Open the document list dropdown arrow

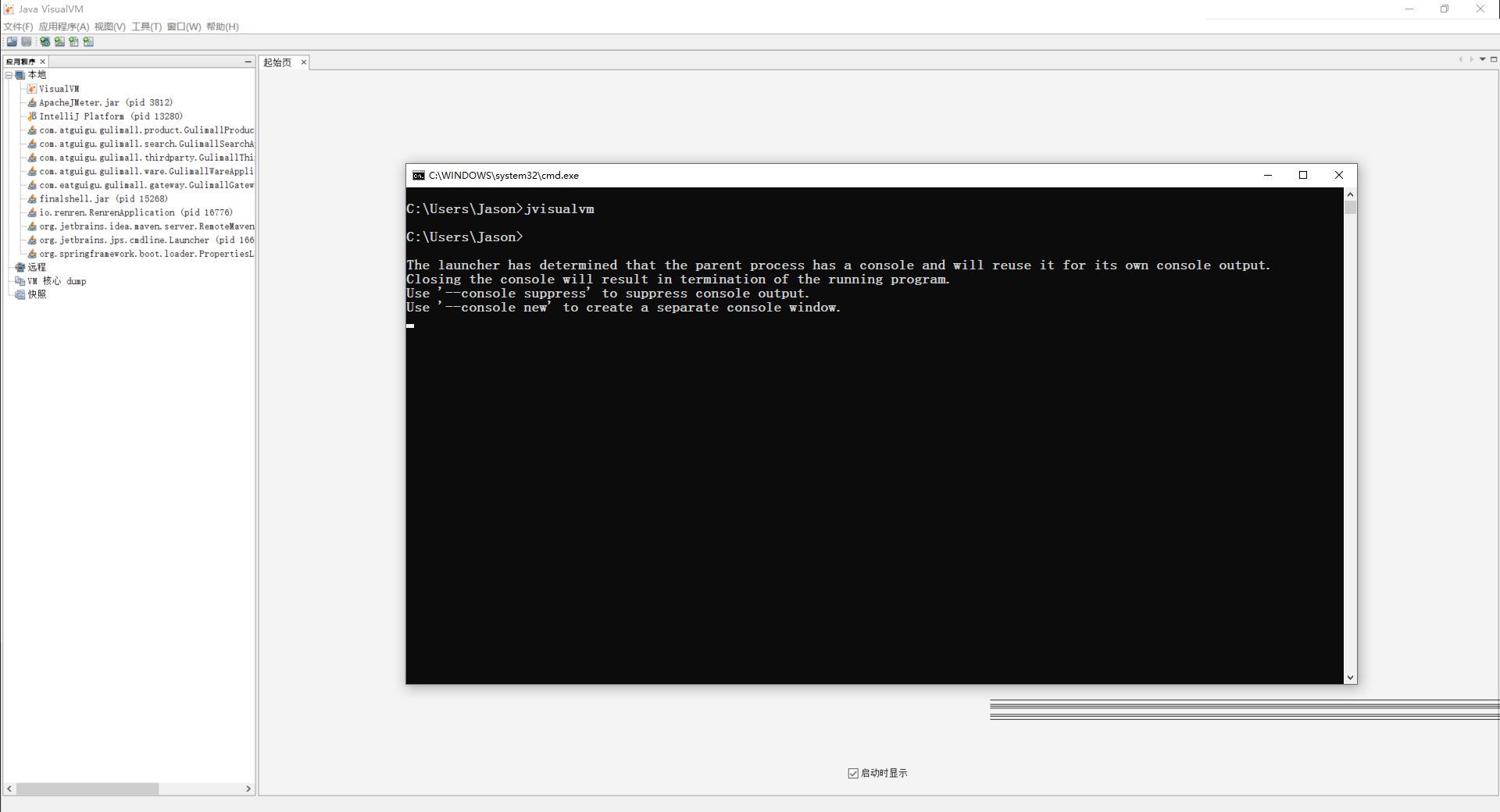click(x=1482, y=59)
